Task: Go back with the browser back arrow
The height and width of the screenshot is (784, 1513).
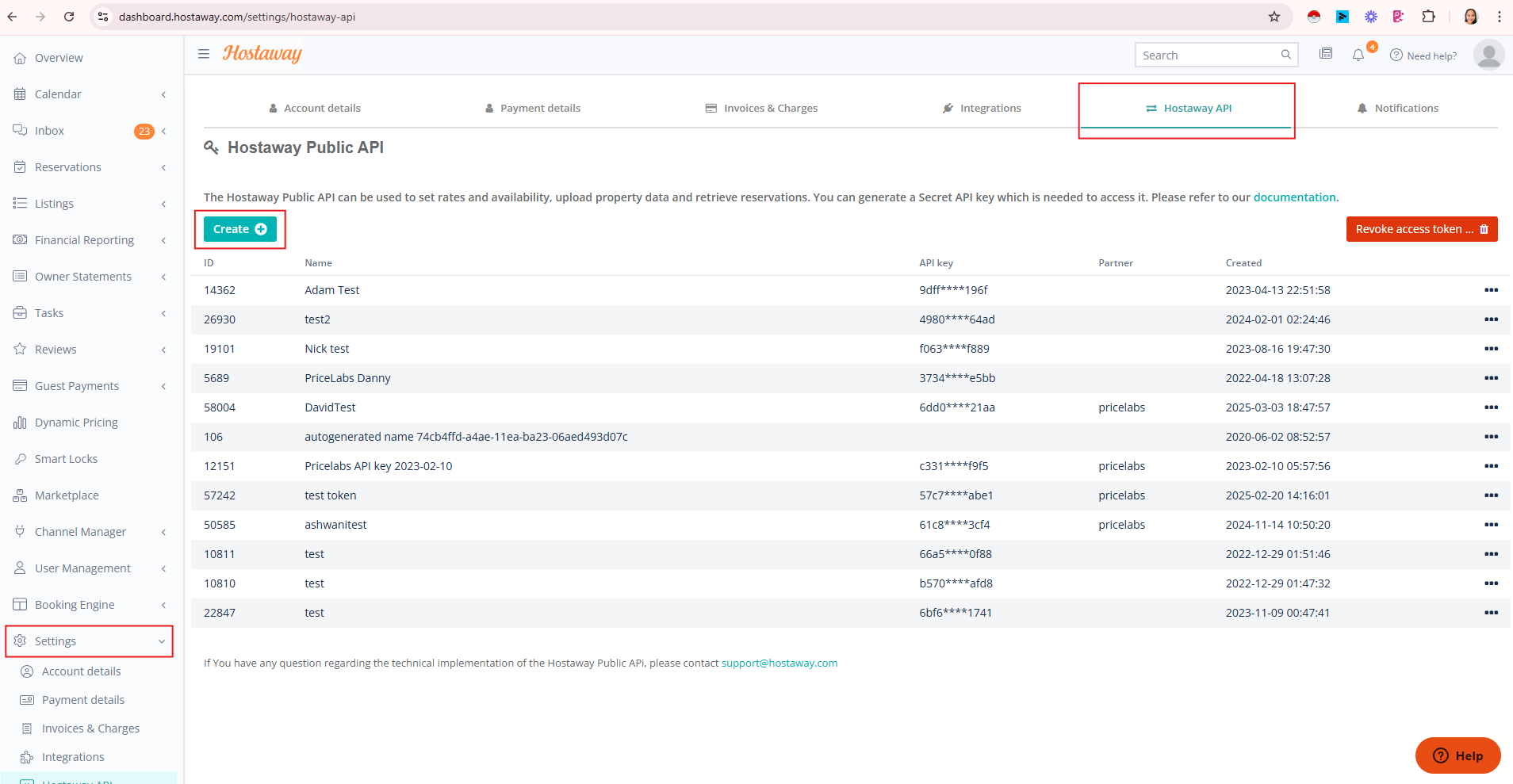Action: pyautogui.click(x=12, y=17)
